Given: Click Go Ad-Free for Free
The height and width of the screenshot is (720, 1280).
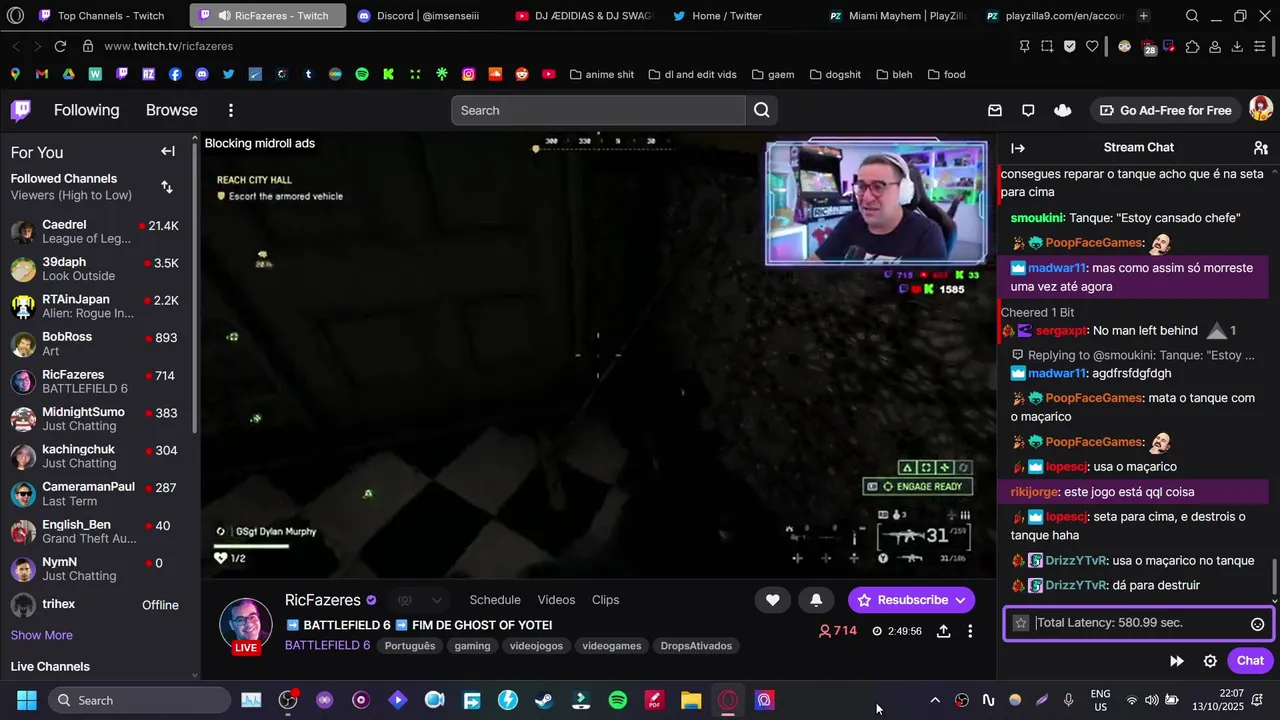Looking at the screenshot, I should (x=1165, y=110).
